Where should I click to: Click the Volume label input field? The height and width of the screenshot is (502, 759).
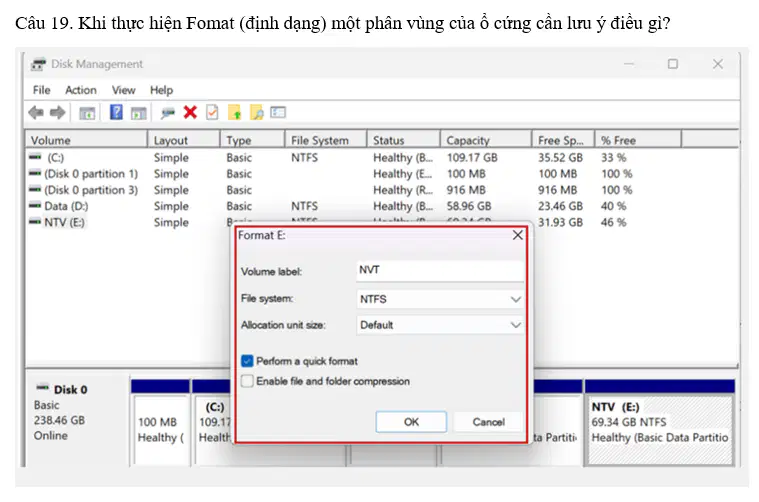click(x=440, y=270)
